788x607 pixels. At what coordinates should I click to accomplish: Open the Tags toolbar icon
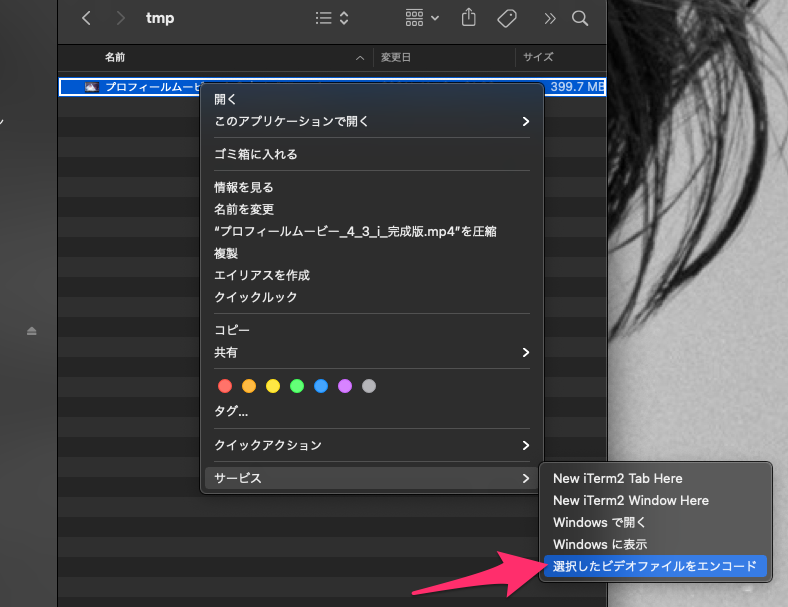(x=507, y=19)
